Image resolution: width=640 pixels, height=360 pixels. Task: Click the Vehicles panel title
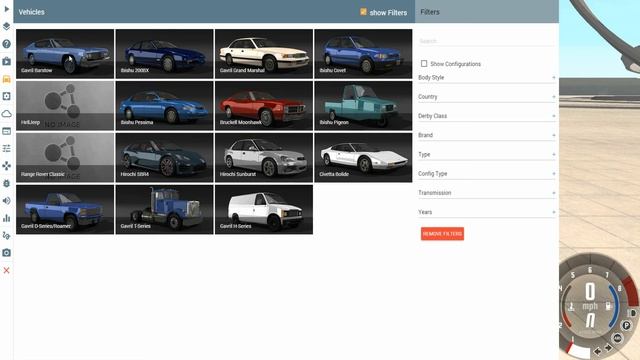tap(31, 12)
